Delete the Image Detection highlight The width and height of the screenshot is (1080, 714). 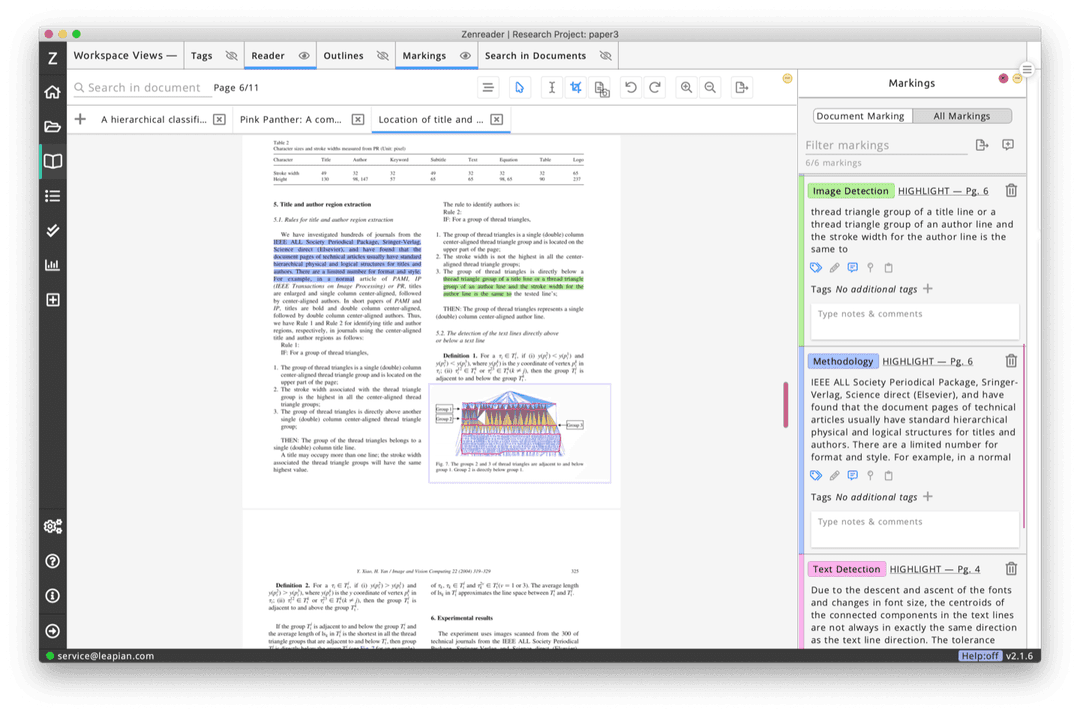coord(1011,191)
